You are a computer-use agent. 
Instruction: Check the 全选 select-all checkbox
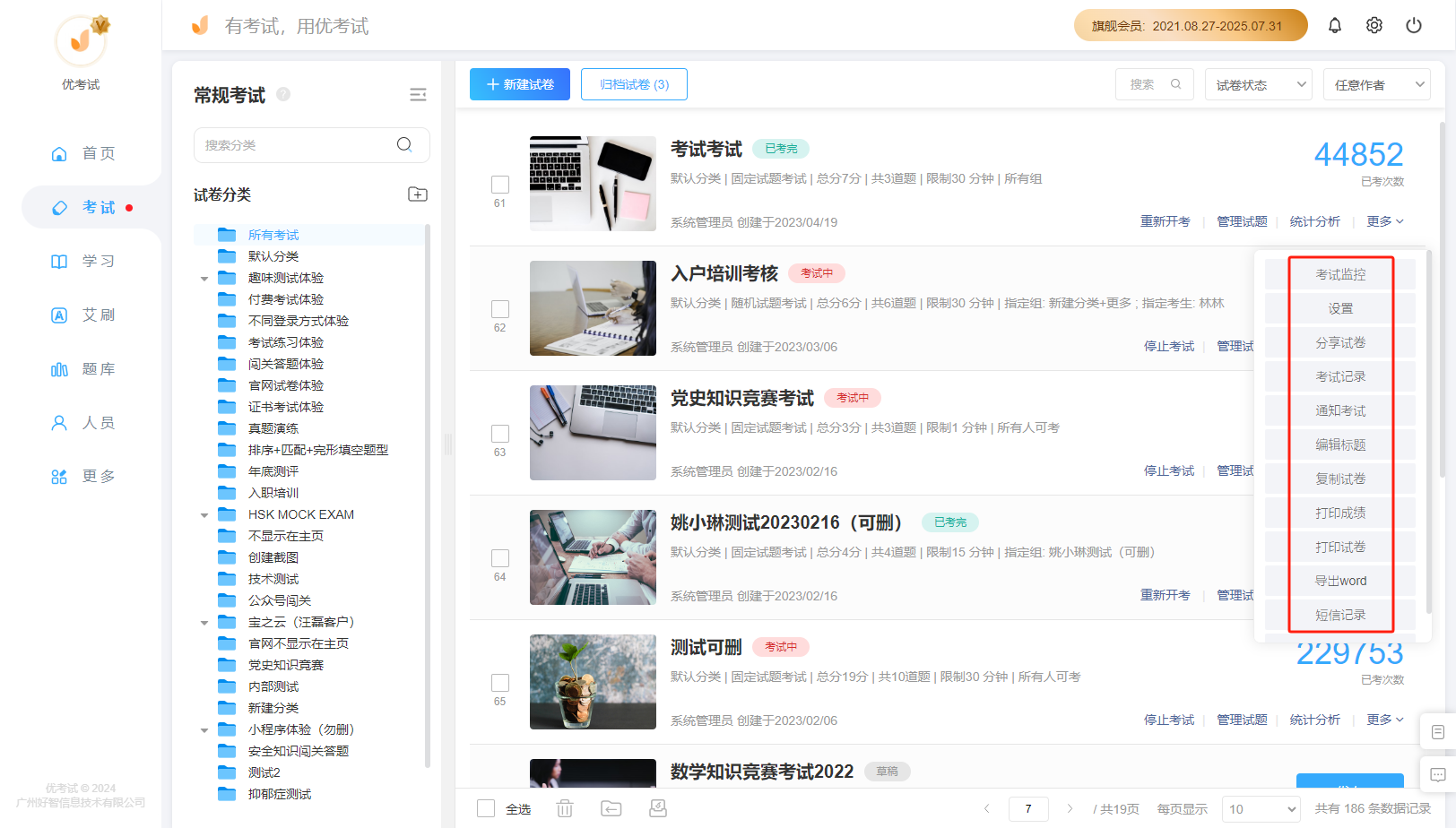point(486,808)
